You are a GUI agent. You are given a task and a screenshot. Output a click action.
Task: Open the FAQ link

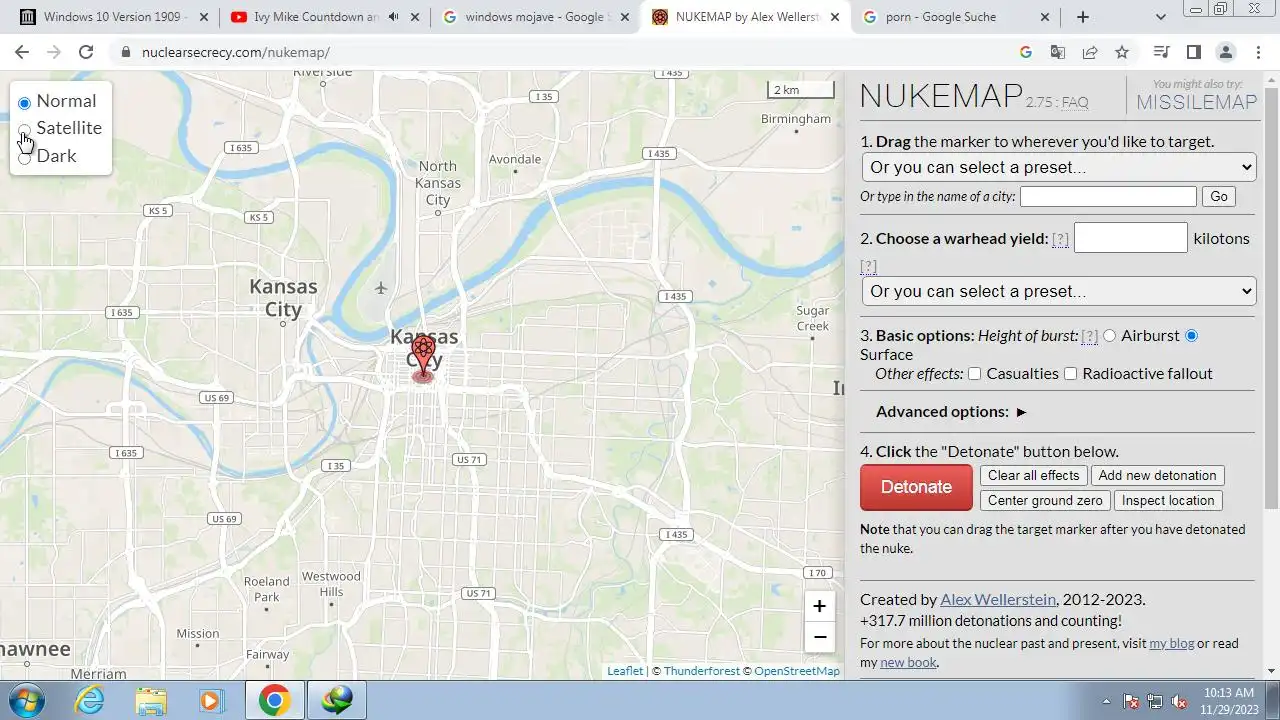click(x=1075, y=103)
